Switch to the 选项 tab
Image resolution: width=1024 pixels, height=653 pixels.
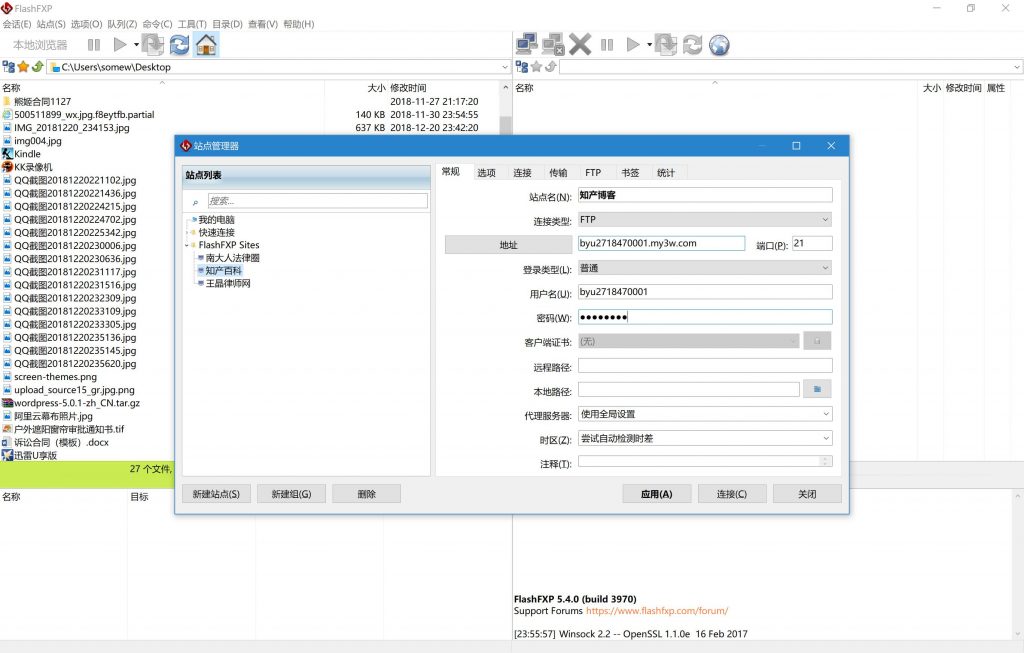(487, 173)
